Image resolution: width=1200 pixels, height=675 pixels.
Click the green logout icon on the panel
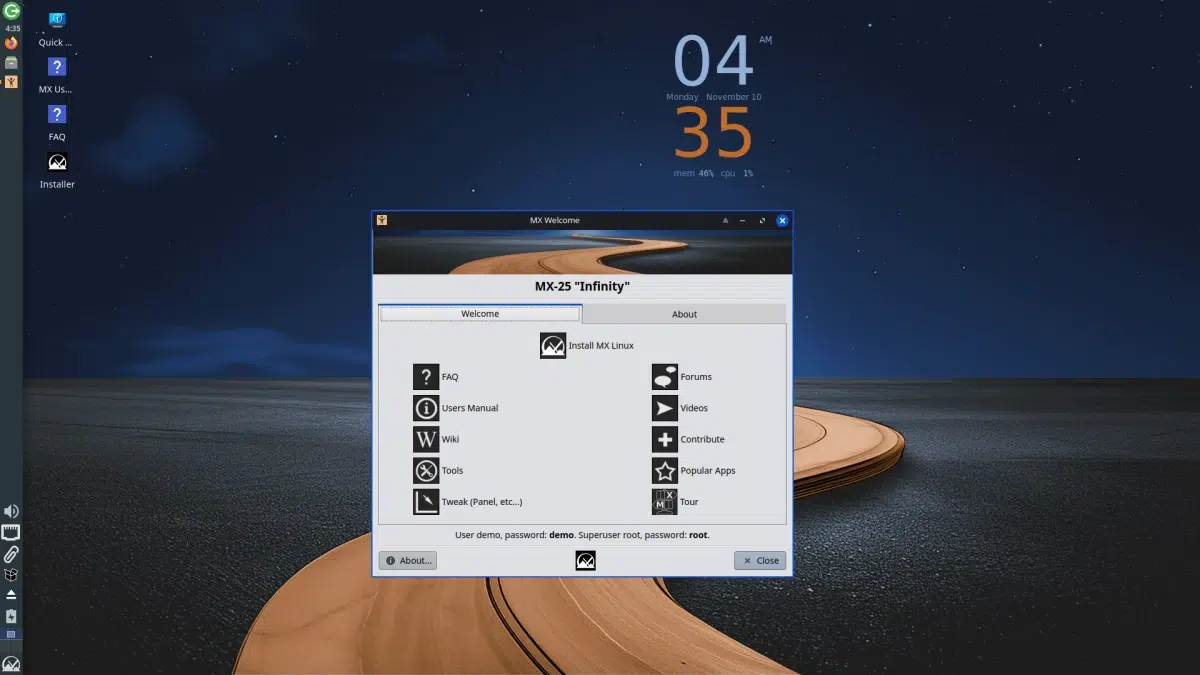coord(12,11)
